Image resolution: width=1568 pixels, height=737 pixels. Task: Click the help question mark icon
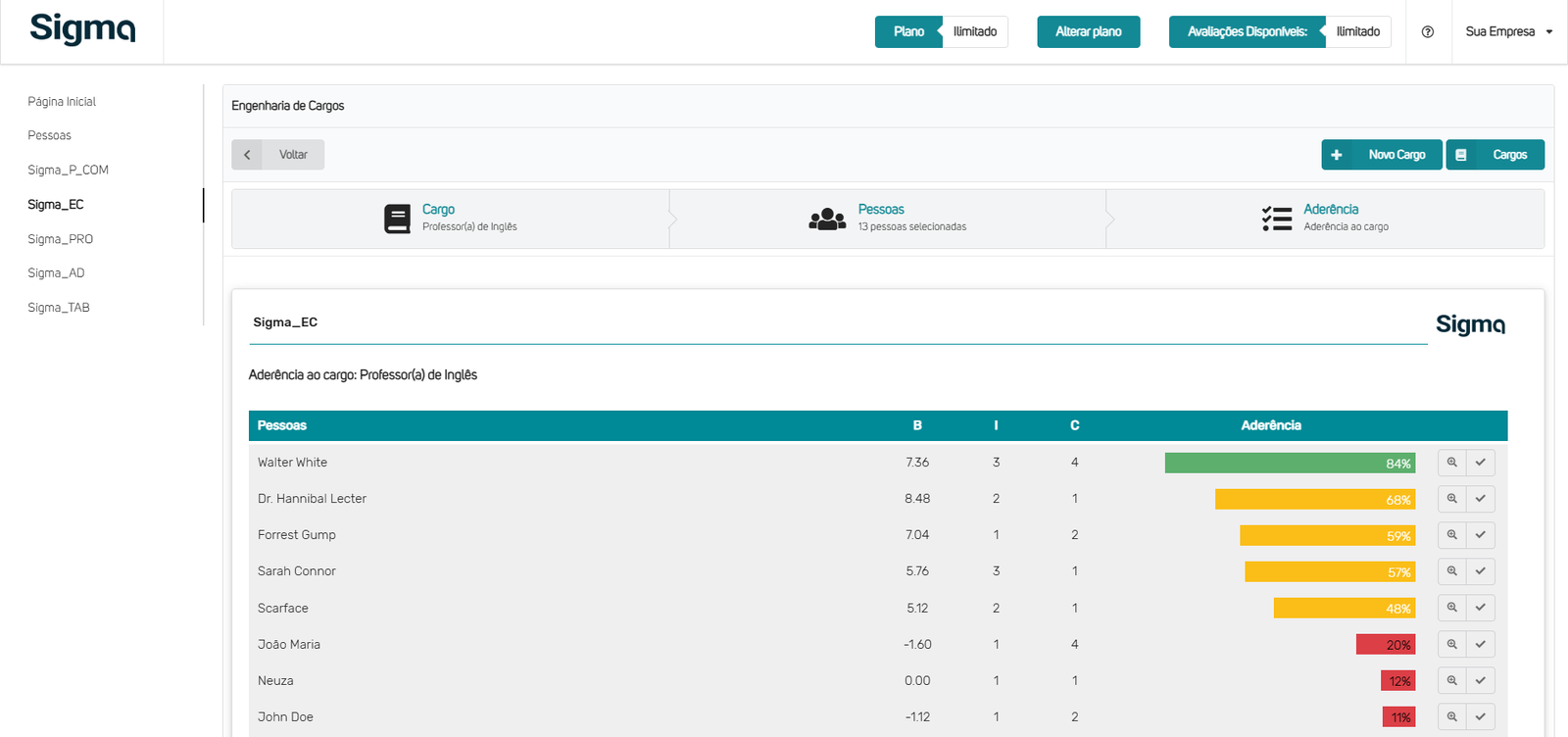click(1427, 32)
